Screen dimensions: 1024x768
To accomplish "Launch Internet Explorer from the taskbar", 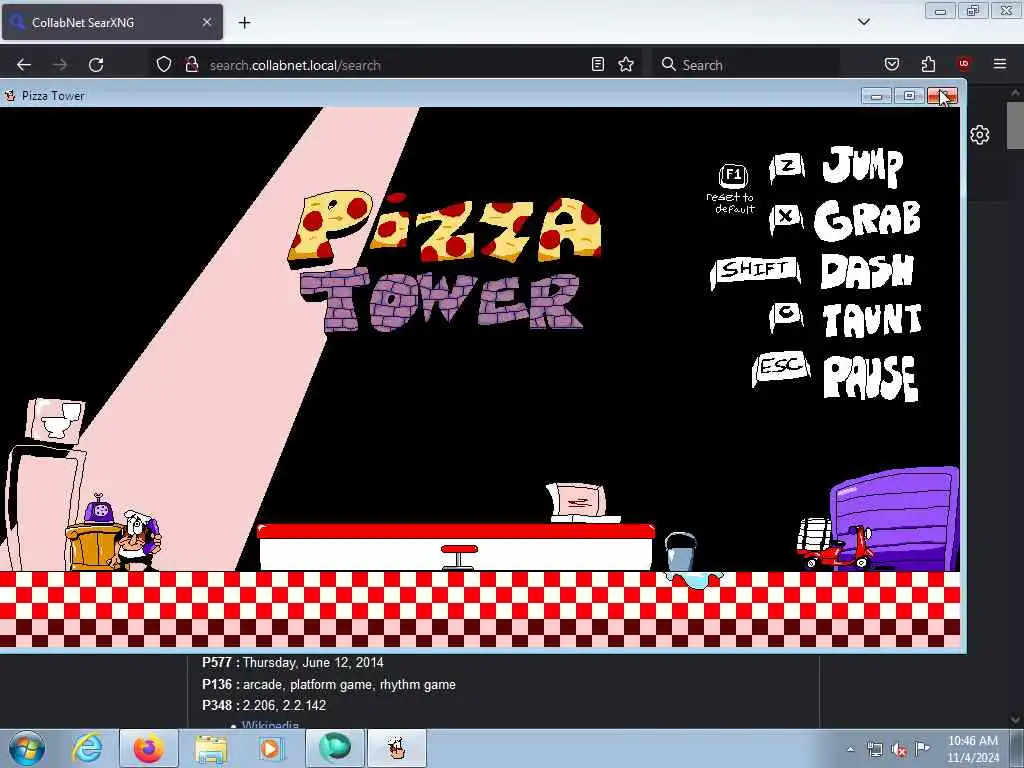I will point(88,748).
